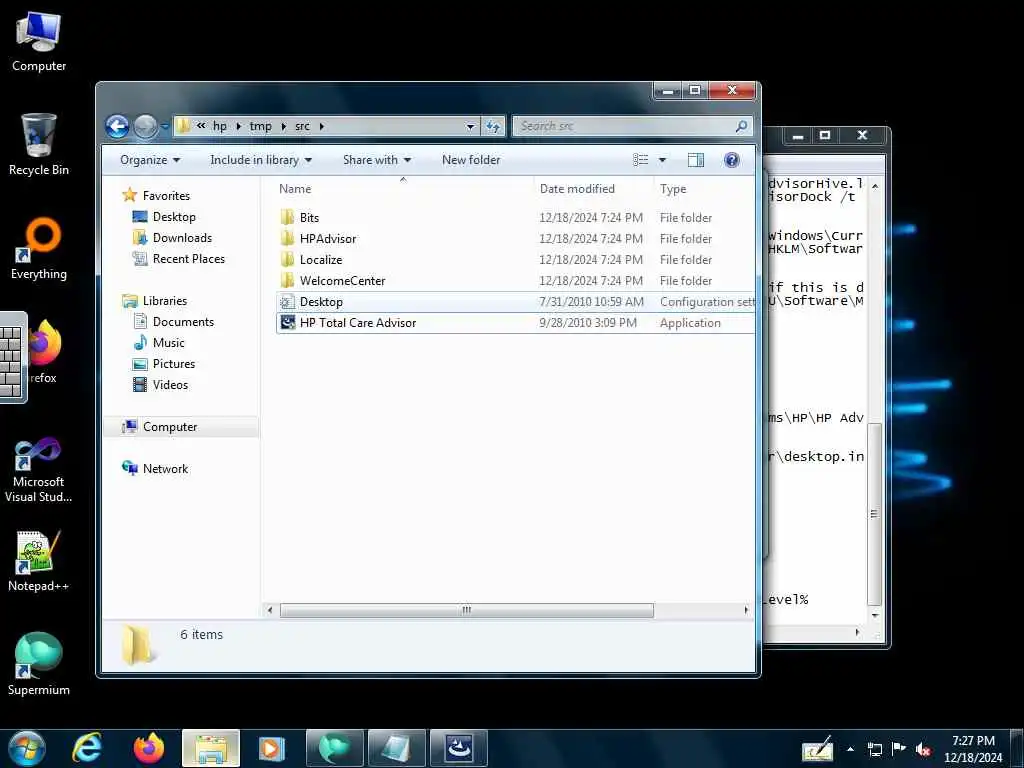Open the Action Center flag icon
This screenshot has width=1024, height=768.
(899, 749)
